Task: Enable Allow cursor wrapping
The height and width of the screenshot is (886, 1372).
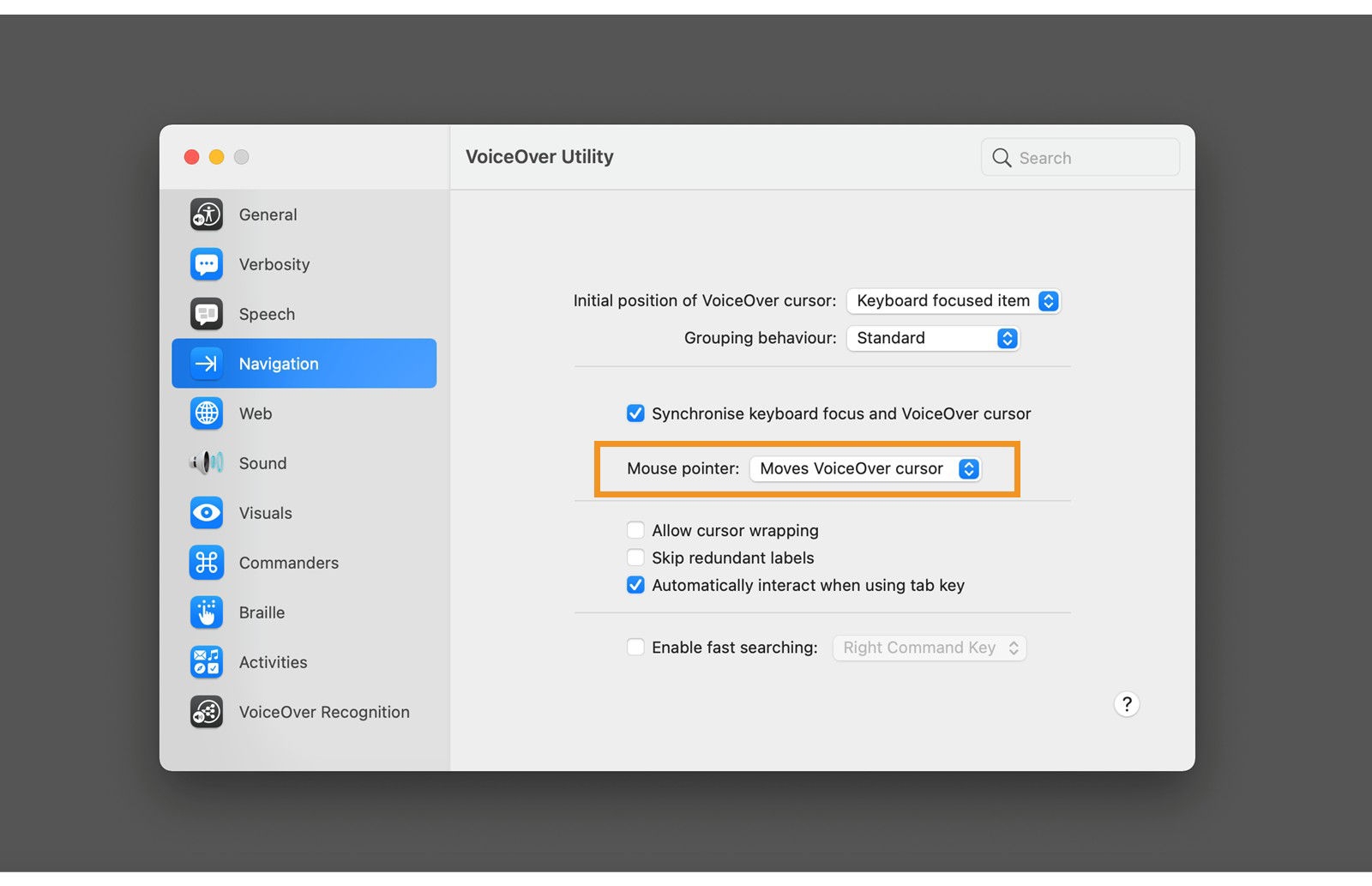Action: click(x=635, y=530)
